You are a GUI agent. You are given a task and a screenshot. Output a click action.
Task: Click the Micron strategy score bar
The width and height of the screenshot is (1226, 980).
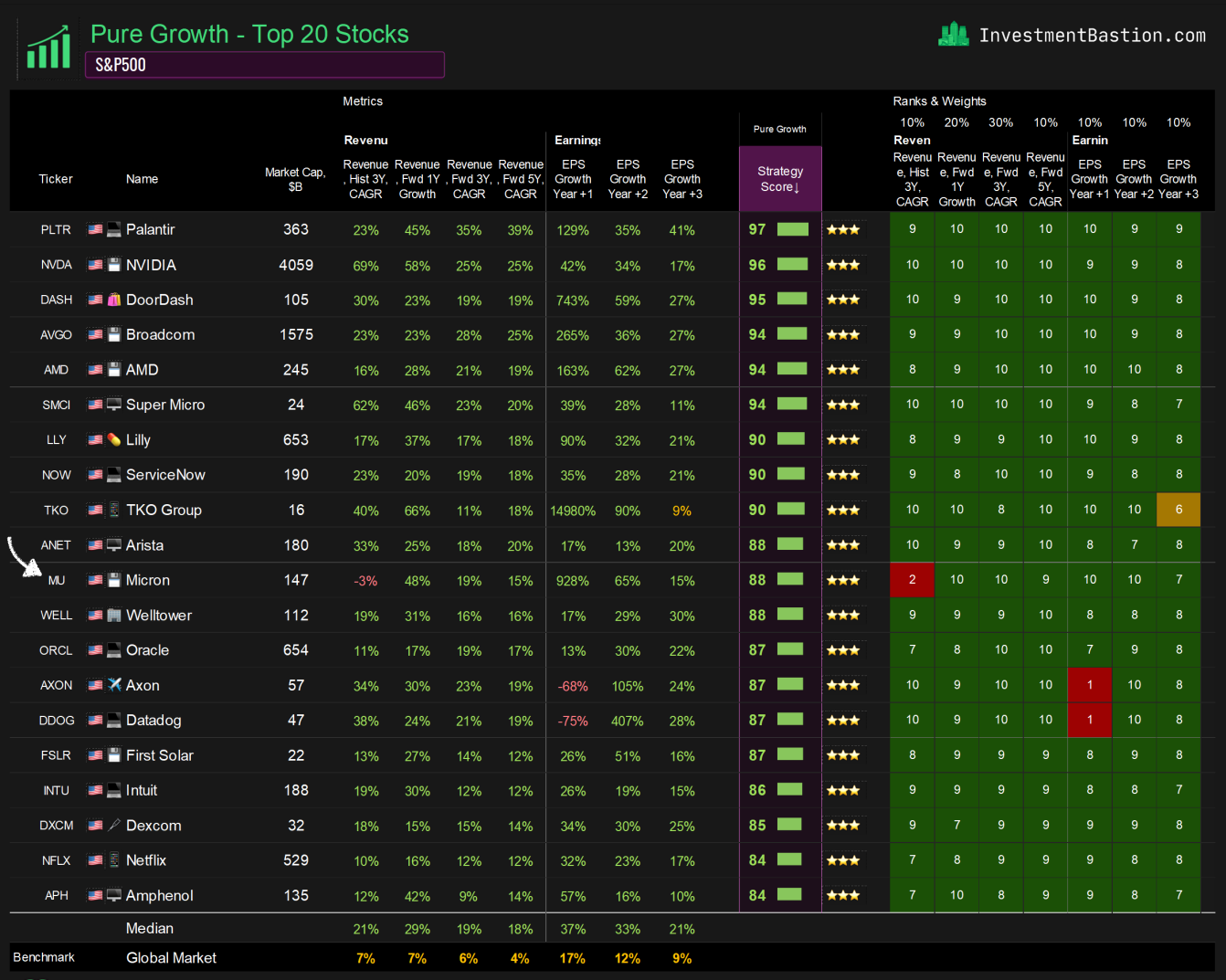coord(790,579)
